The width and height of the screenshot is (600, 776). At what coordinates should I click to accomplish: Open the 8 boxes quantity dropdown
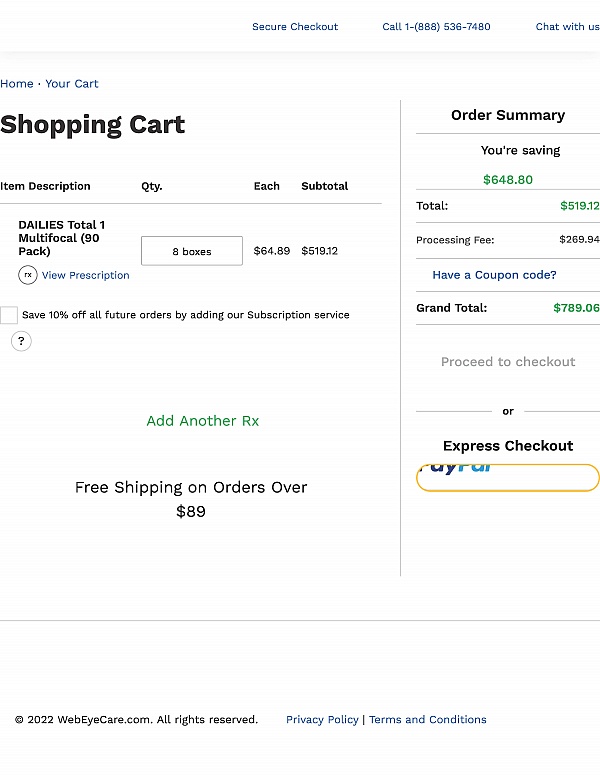tap(192, 251)
